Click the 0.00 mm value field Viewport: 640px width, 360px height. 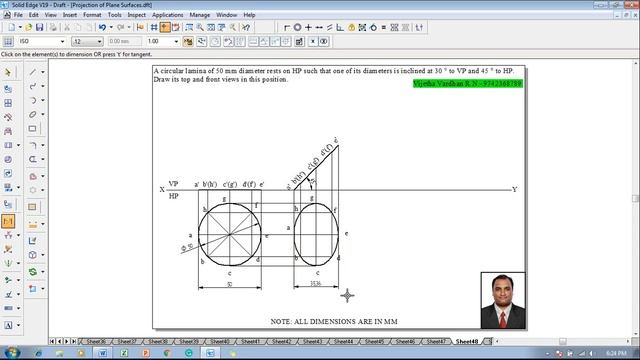point(124,41)
